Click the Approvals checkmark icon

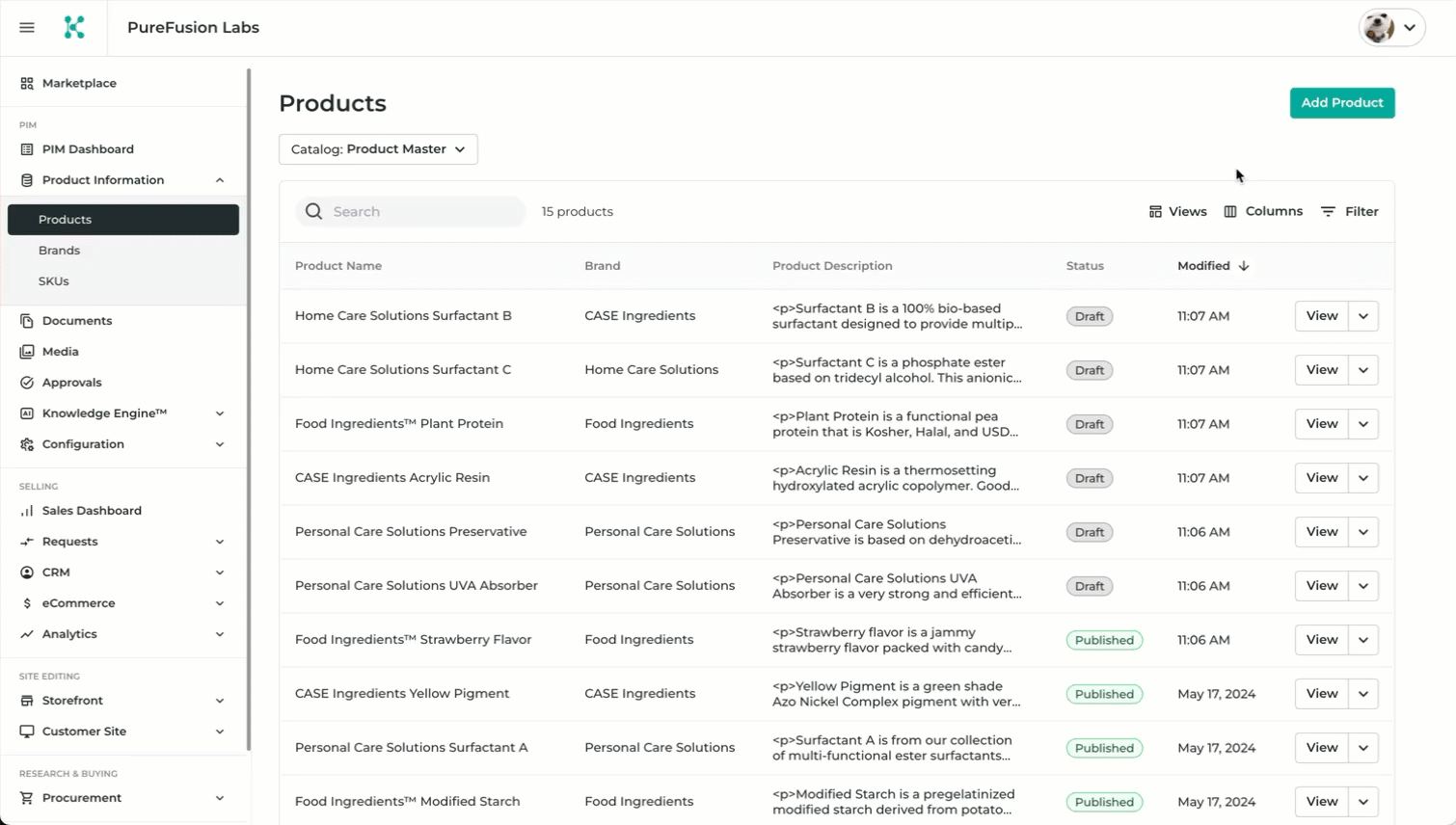pyautogui.click(x=27, y=383)
